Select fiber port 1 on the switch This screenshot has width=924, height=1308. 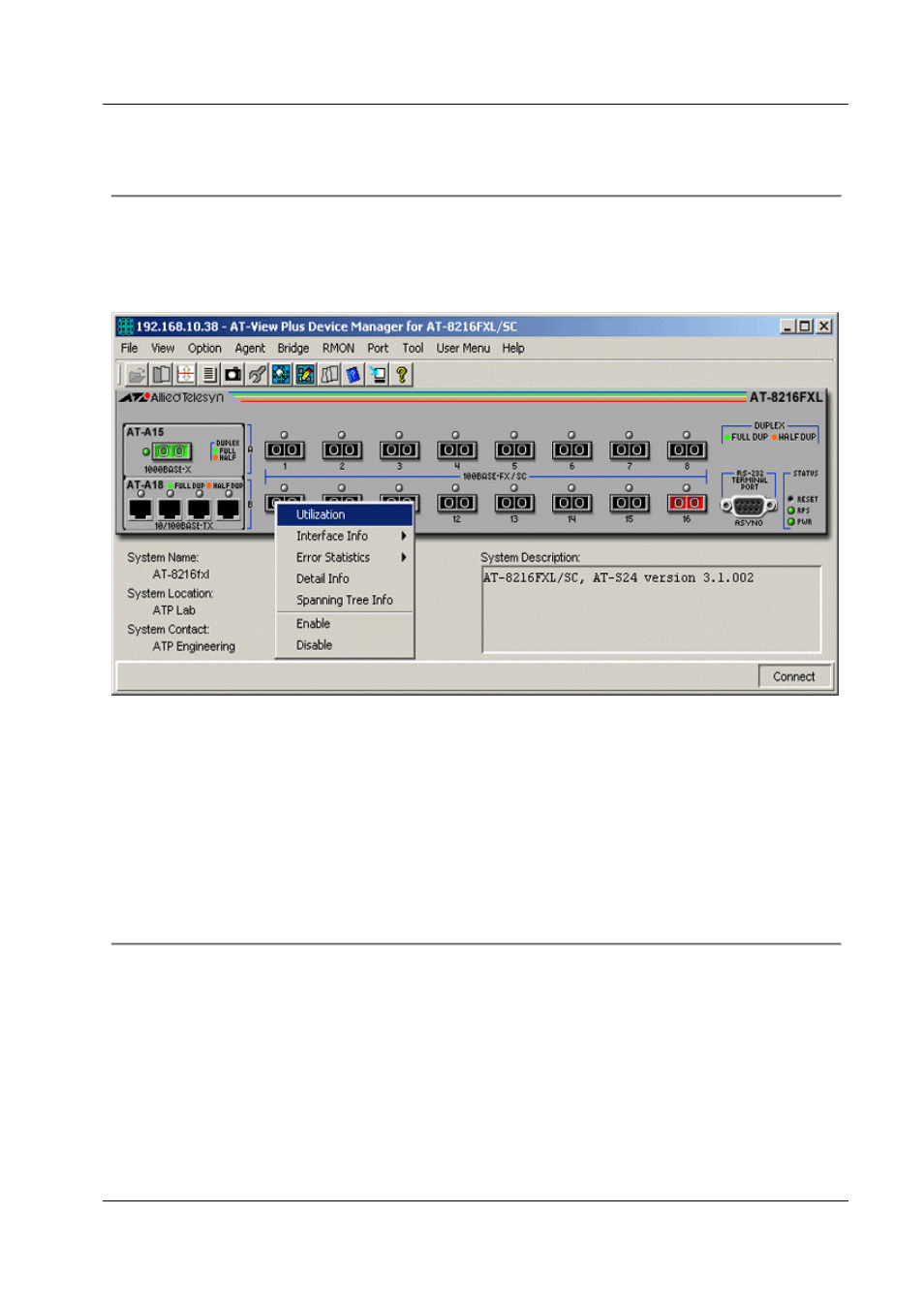point(284,450)
